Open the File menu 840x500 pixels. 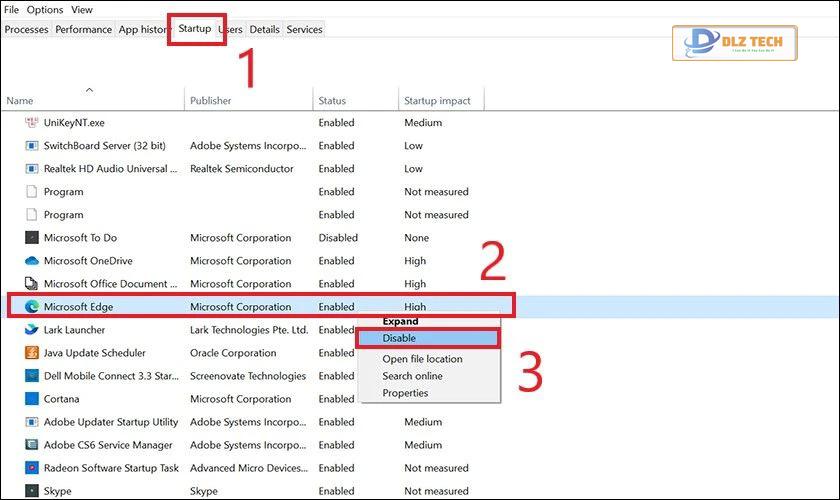point(11,10)
